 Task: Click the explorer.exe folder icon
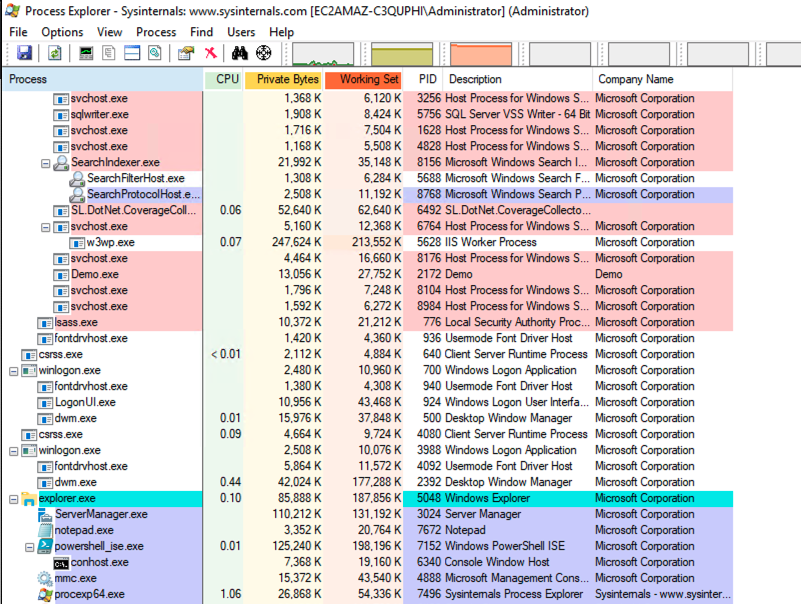[29, 499]
